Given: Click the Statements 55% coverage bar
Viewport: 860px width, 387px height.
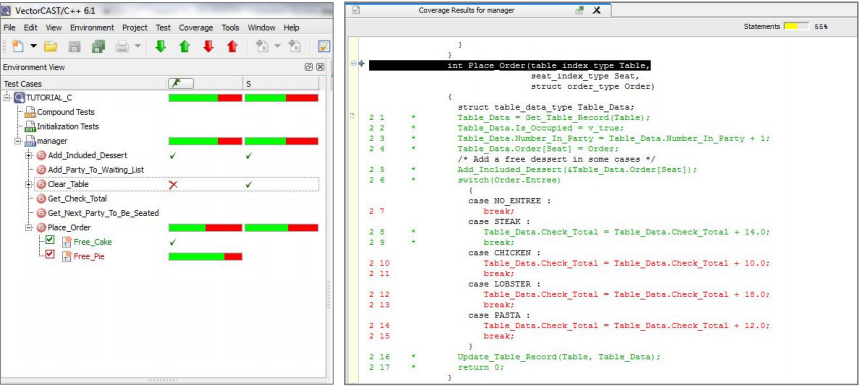Looking at the screenshot, I should click(x=796, y=26).
